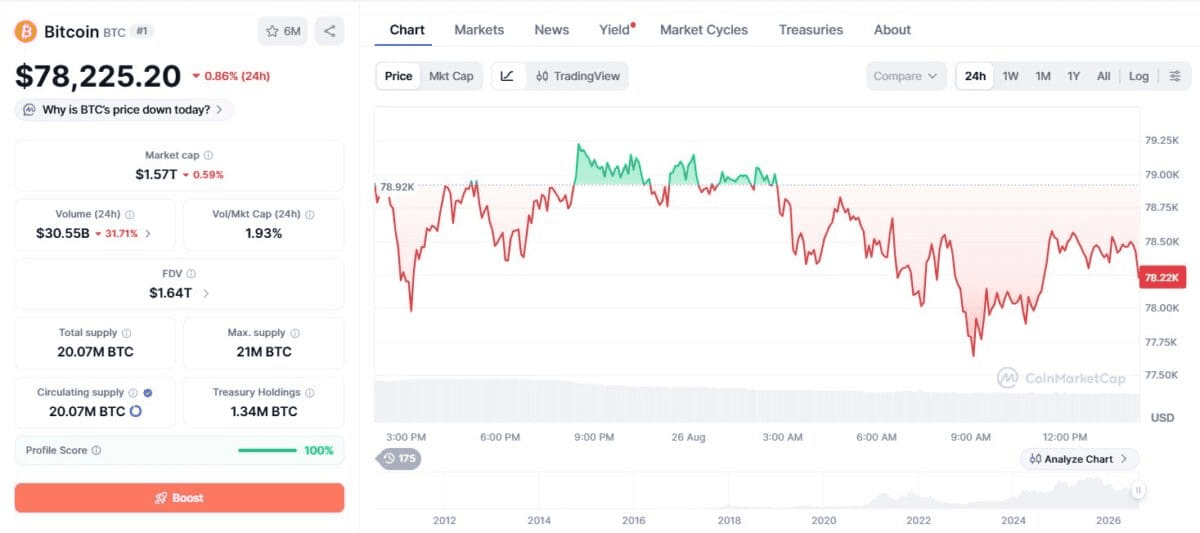The height and width of the screenshot is (533, 1200).
Task: Click the #1 rank badge
Action: click(x=142, y=31)
